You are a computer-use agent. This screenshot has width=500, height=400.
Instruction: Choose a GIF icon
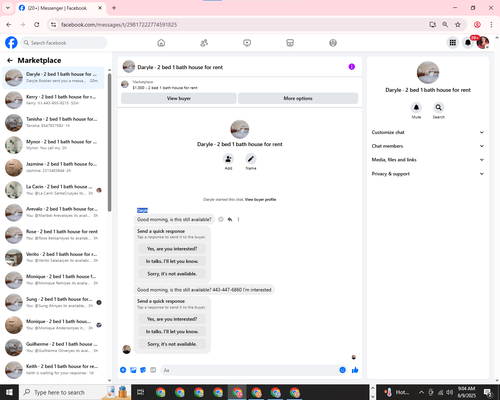coord(153,370)
